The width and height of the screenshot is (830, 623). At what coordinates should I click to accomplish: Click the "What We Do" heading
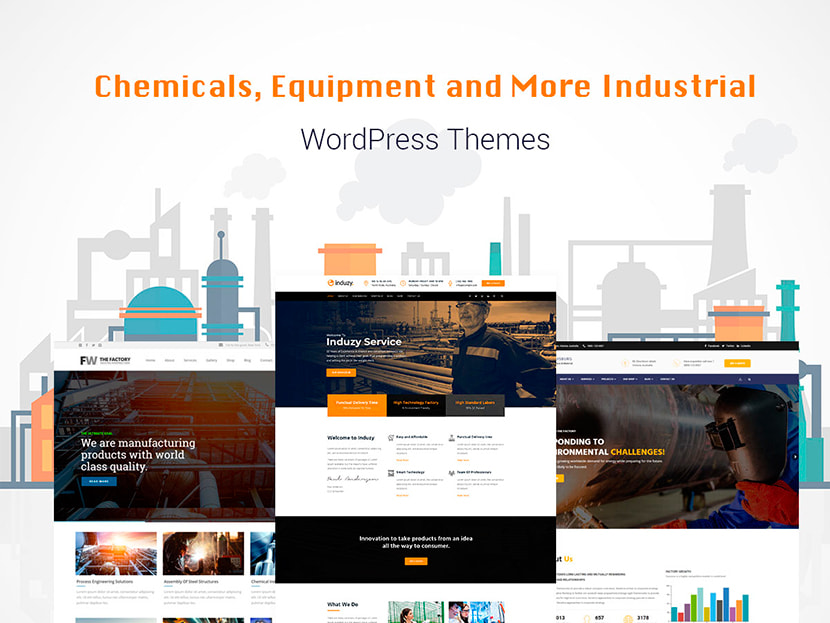[342, 604]
